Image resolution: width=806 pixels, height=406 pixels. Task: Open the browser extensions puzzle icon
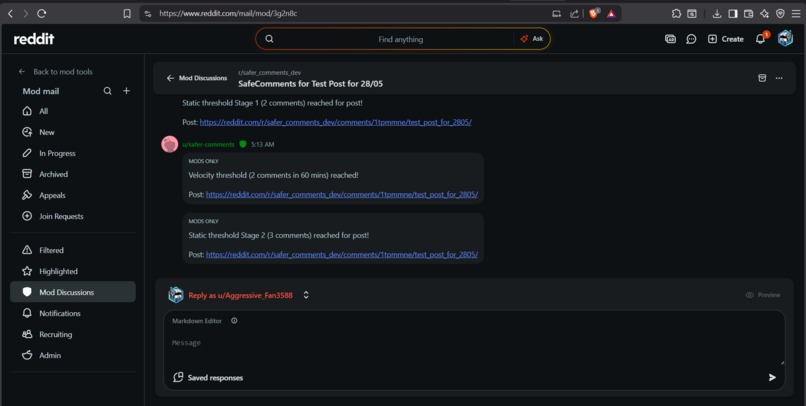tap(676, 14)
